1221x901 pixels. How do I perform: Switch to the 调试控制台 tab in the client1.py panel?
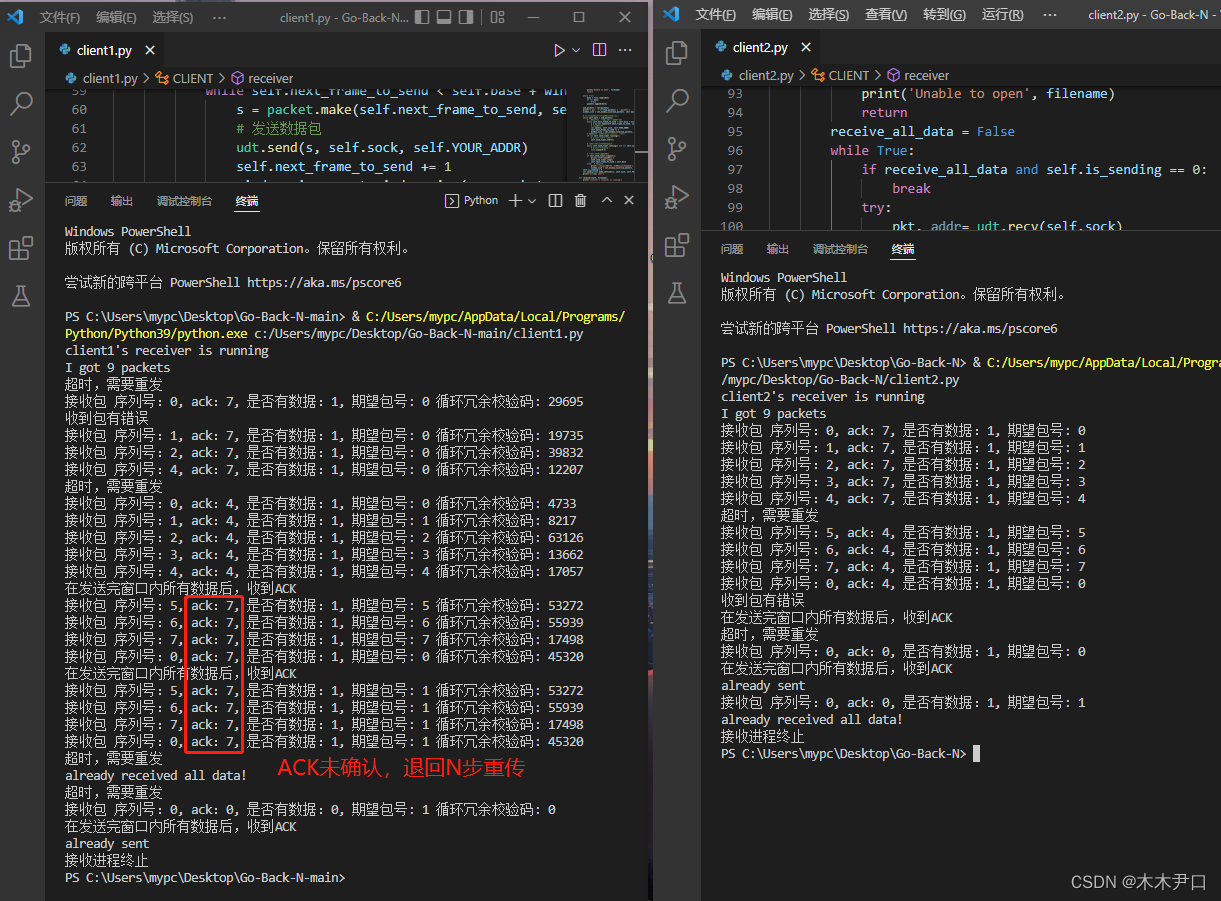pos(184,201)
